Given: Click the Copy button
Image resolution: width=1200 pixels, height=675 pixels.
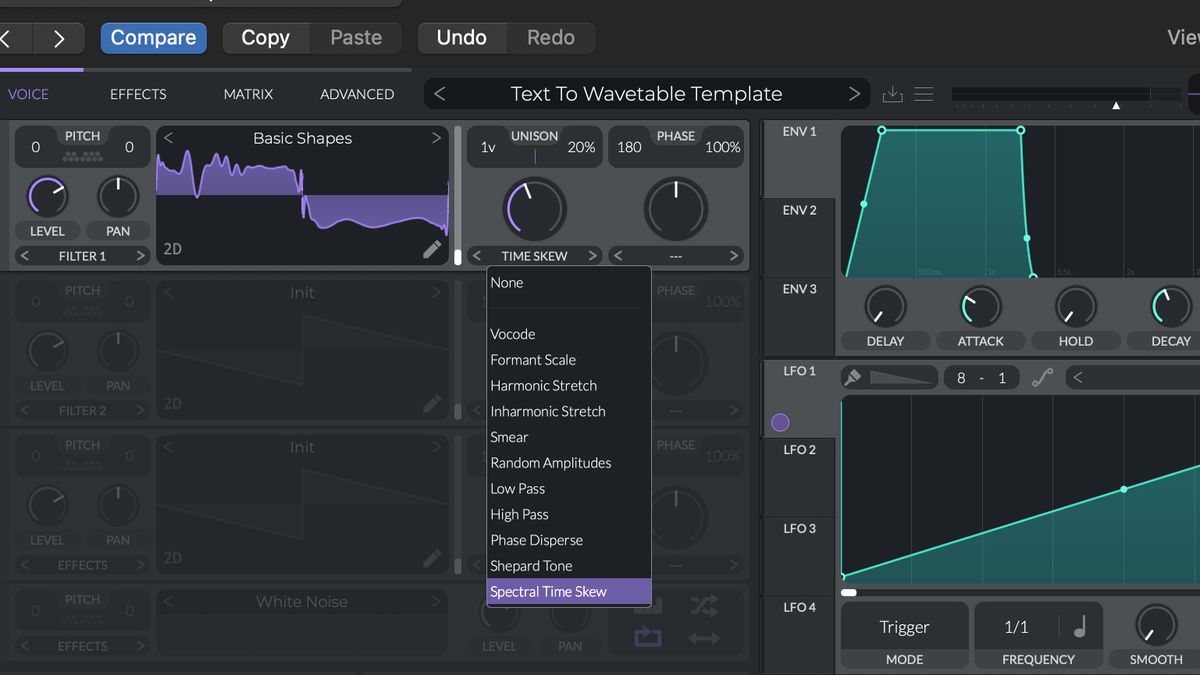Looking at the screenshot, I should 265,39.
